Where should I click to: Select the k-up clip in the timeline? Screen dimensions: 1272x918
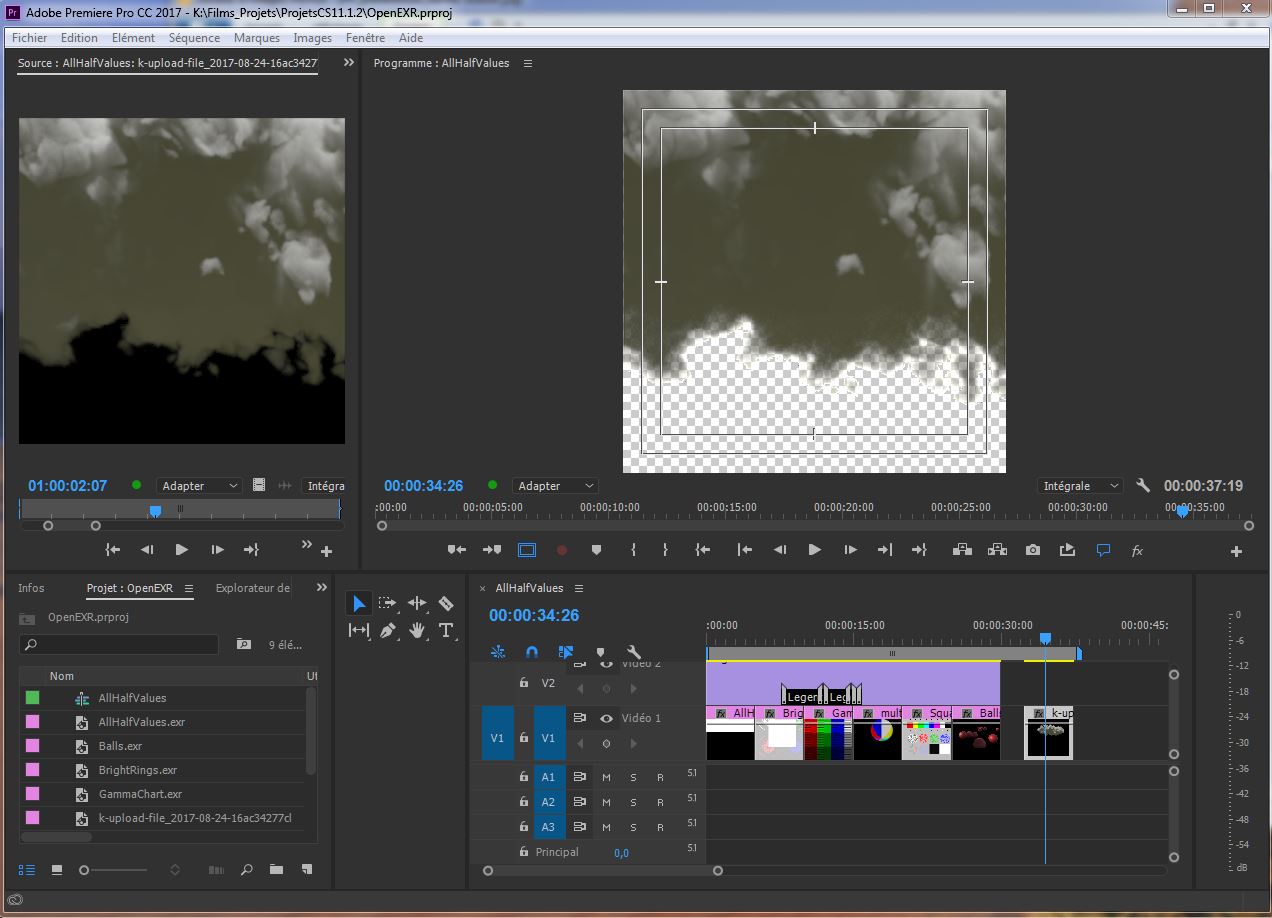[1048, 733]
